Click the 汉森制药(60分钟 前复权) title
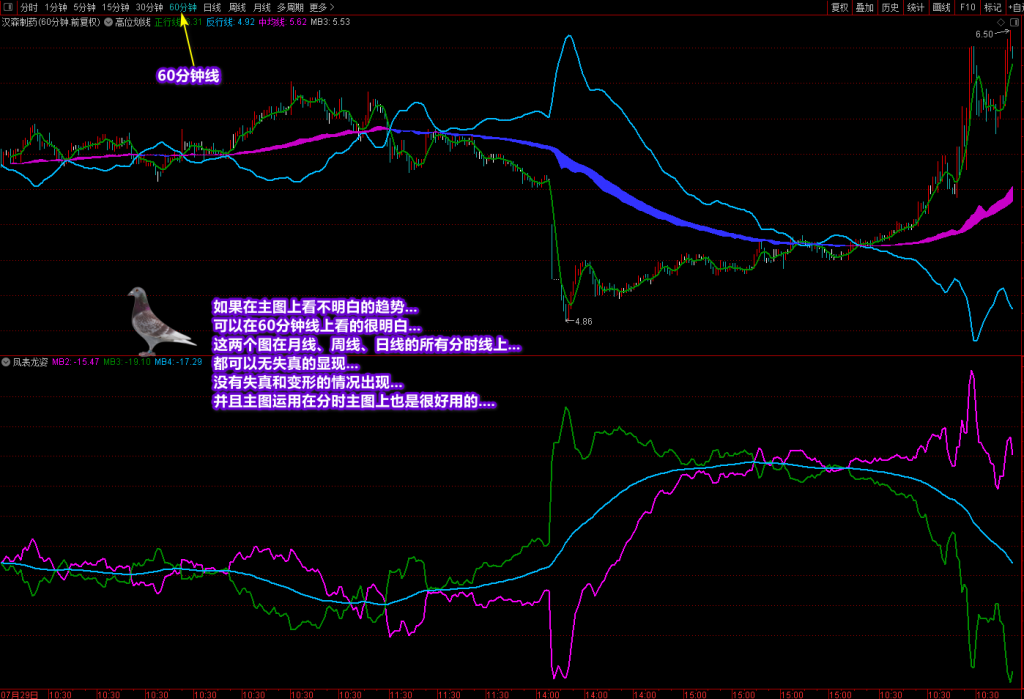1024x699 pixels. (51, 22)
